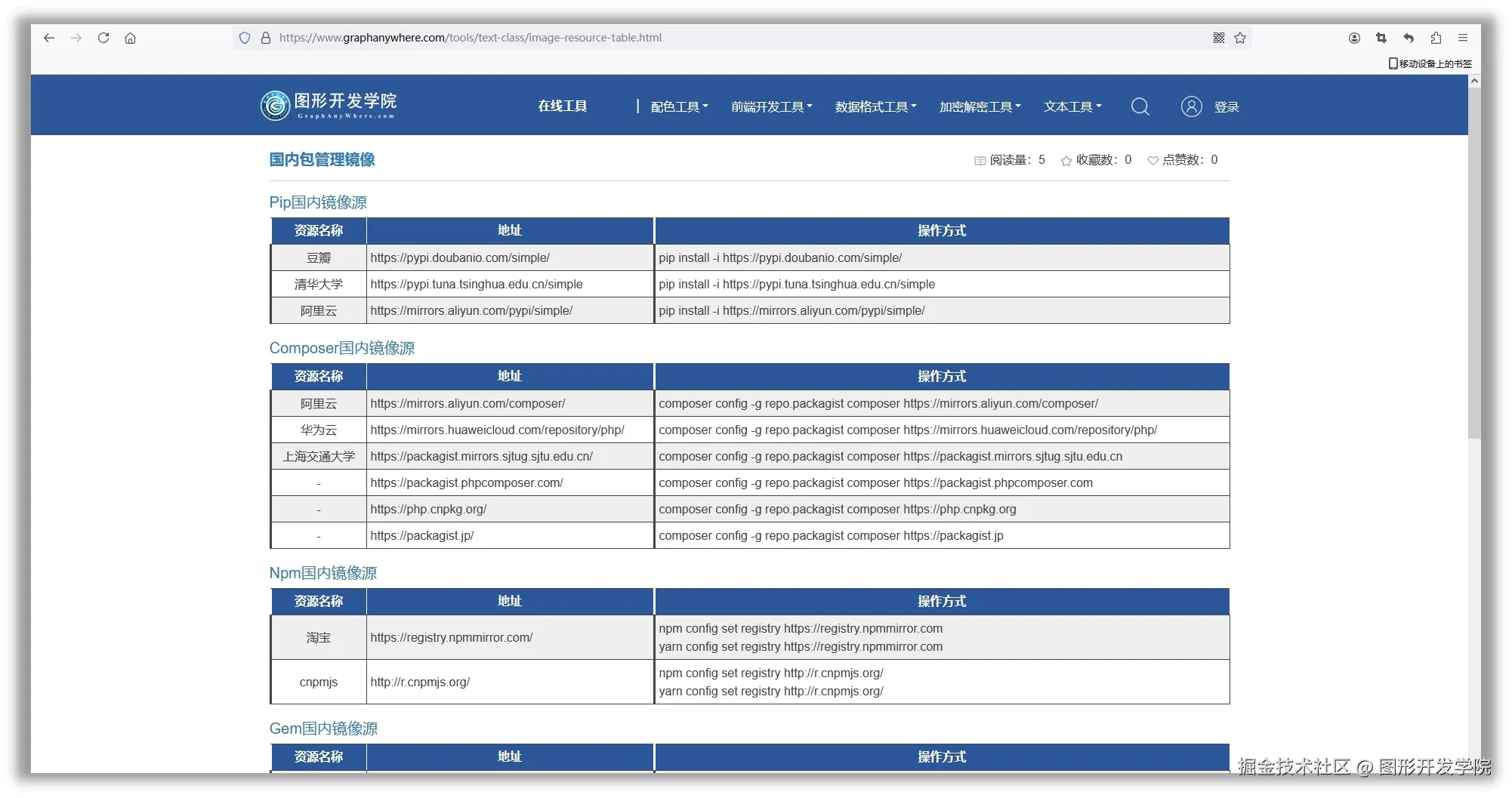Click the 图形开发学院 site logo

328,105
